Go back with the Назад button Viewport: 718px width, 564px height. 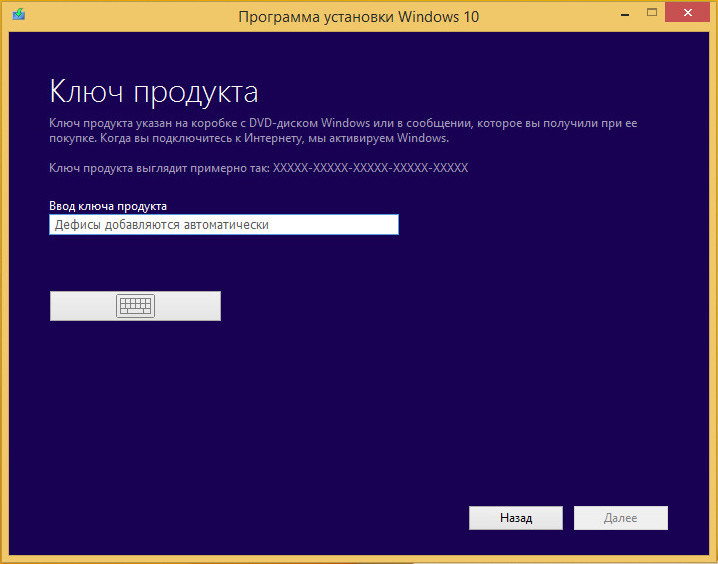click(x=516, y=518)
